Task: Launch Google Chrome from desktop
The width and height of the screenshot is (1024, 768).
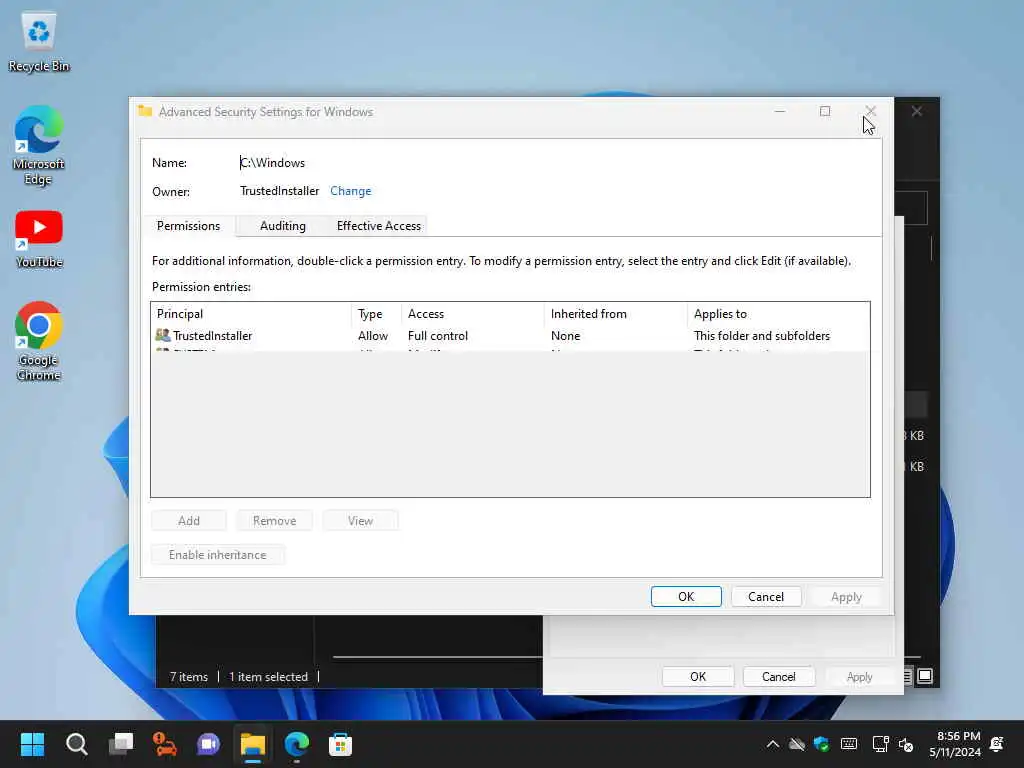Action: pyautogui.click(x=39, y=341)
